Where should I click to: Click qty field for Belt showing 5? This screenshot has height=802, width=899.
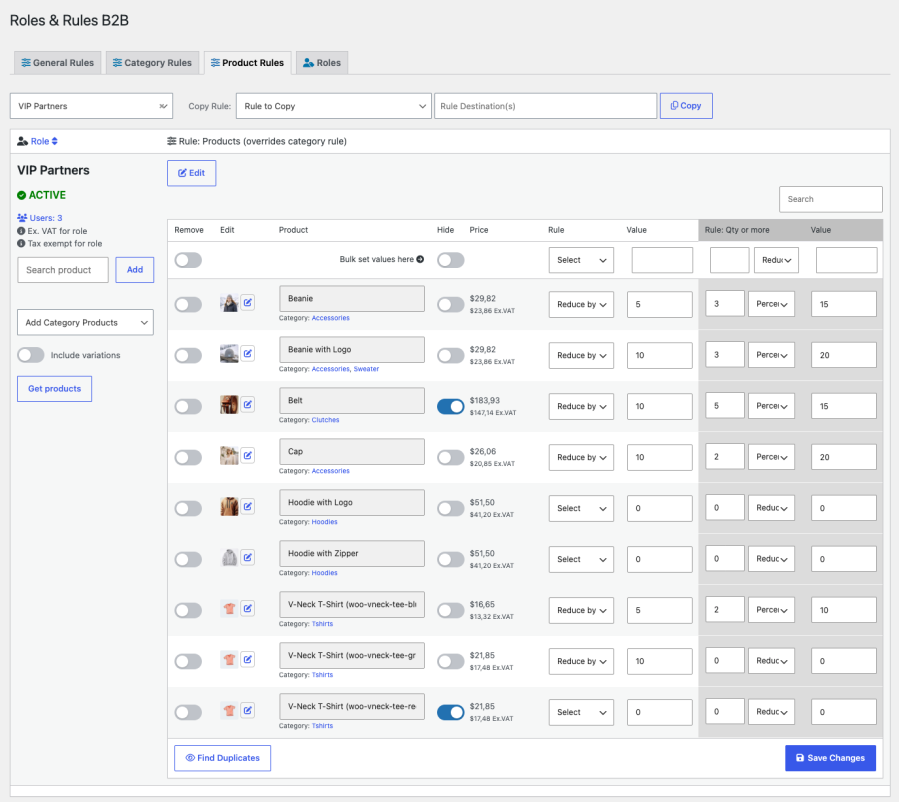725,406
